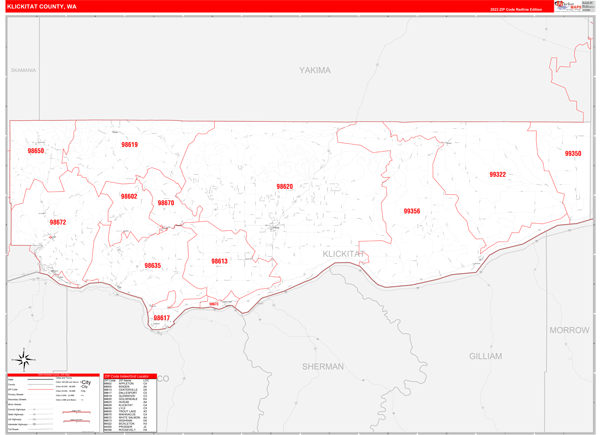Select the Gilliam county label
The width and height of the screenshot is (600, 435).
[x=485, y=356]
